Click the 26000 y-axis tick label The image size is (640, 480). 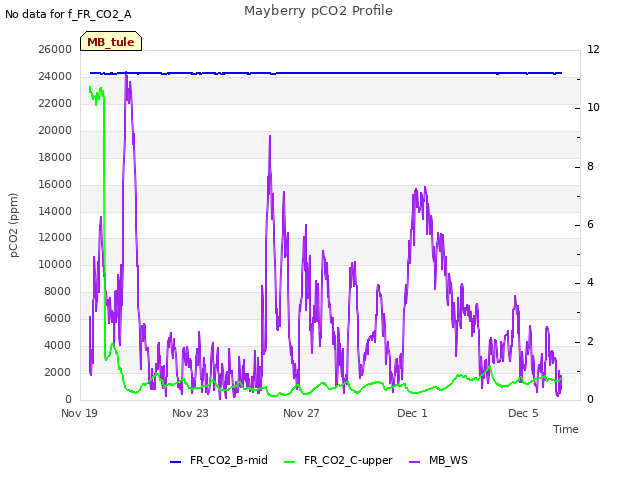[55, 49]
